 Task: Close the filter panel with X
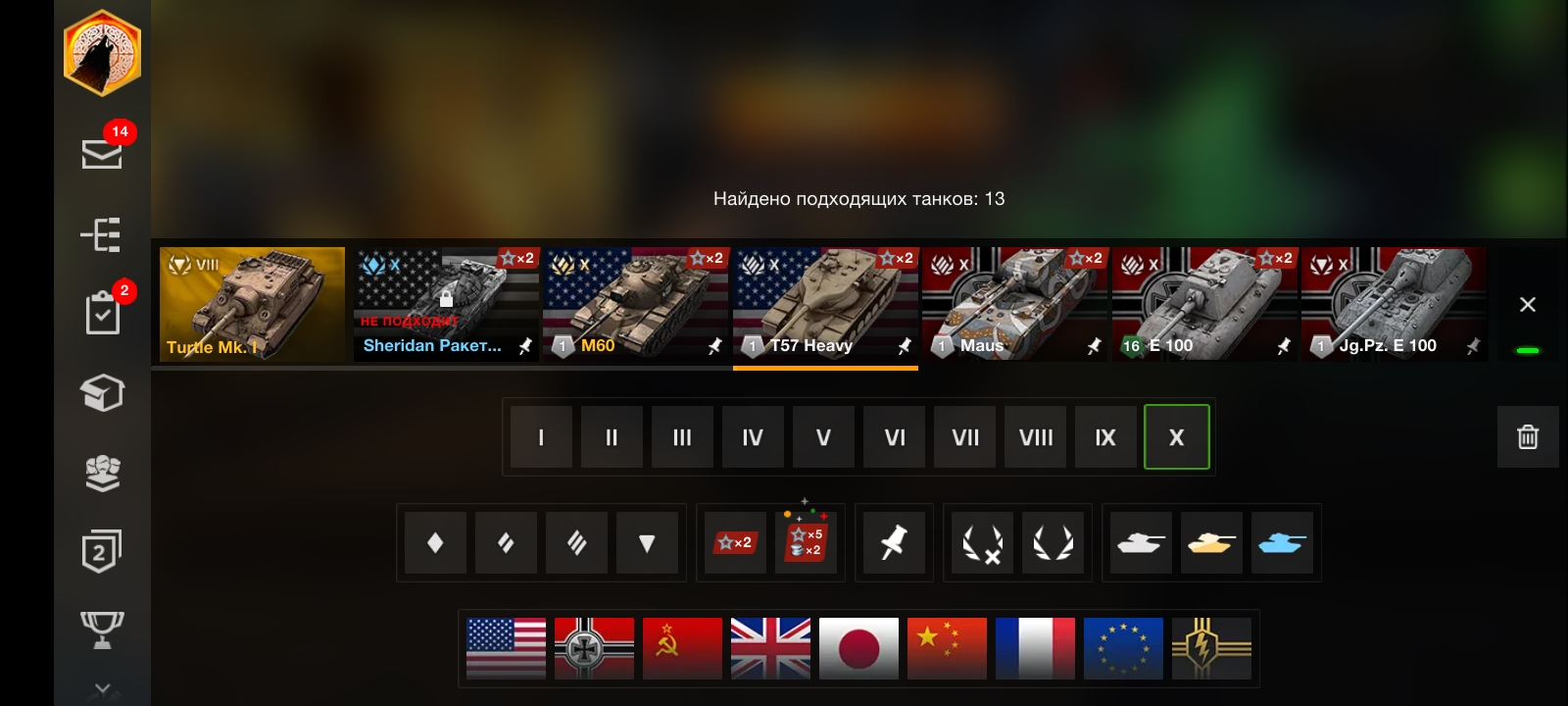[1527, 305]
